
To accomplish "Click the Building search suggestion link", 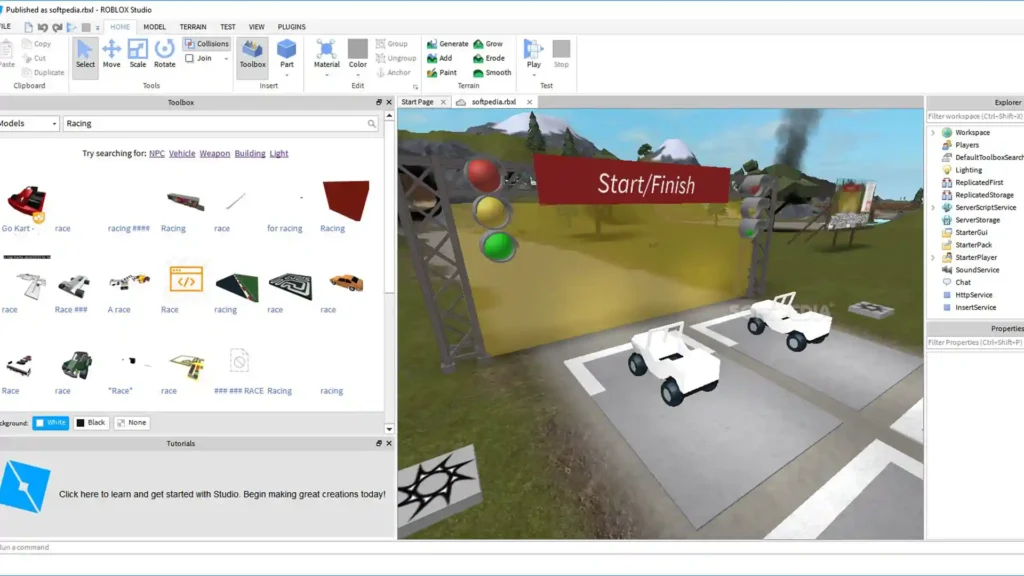I will pyautogui.click(x=250, y=153).
